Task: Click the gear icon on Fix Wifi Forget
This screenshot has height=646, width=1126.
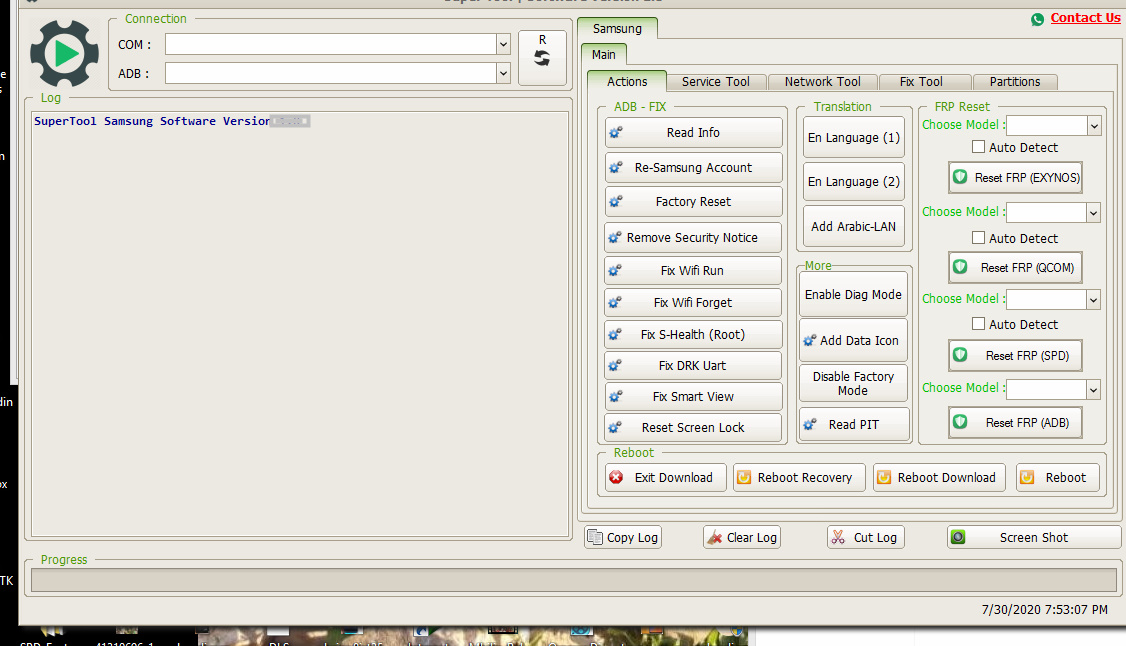Action: point(615,303)
